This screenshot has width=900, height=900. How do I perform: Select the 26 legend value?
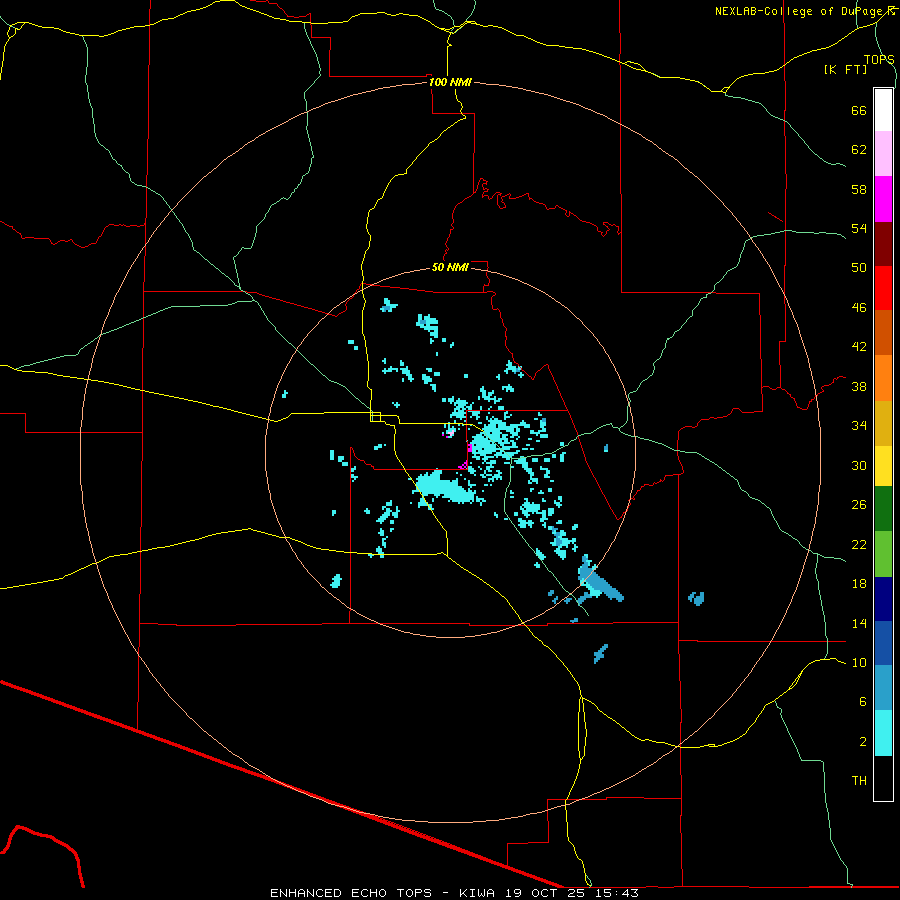click(x=859, y=505)
